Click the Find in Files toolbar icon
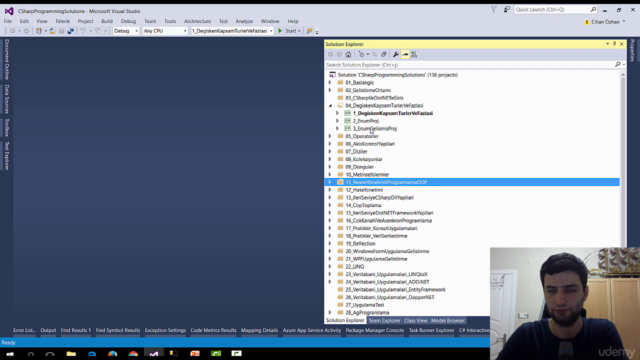The width and height of the screenshot is (640, 360). point(309,31)
